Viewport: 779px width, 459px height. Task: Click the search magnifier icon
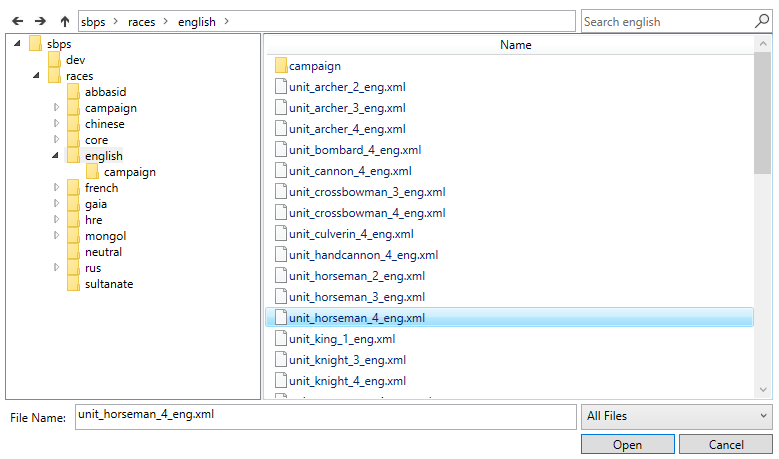point(762,21)
